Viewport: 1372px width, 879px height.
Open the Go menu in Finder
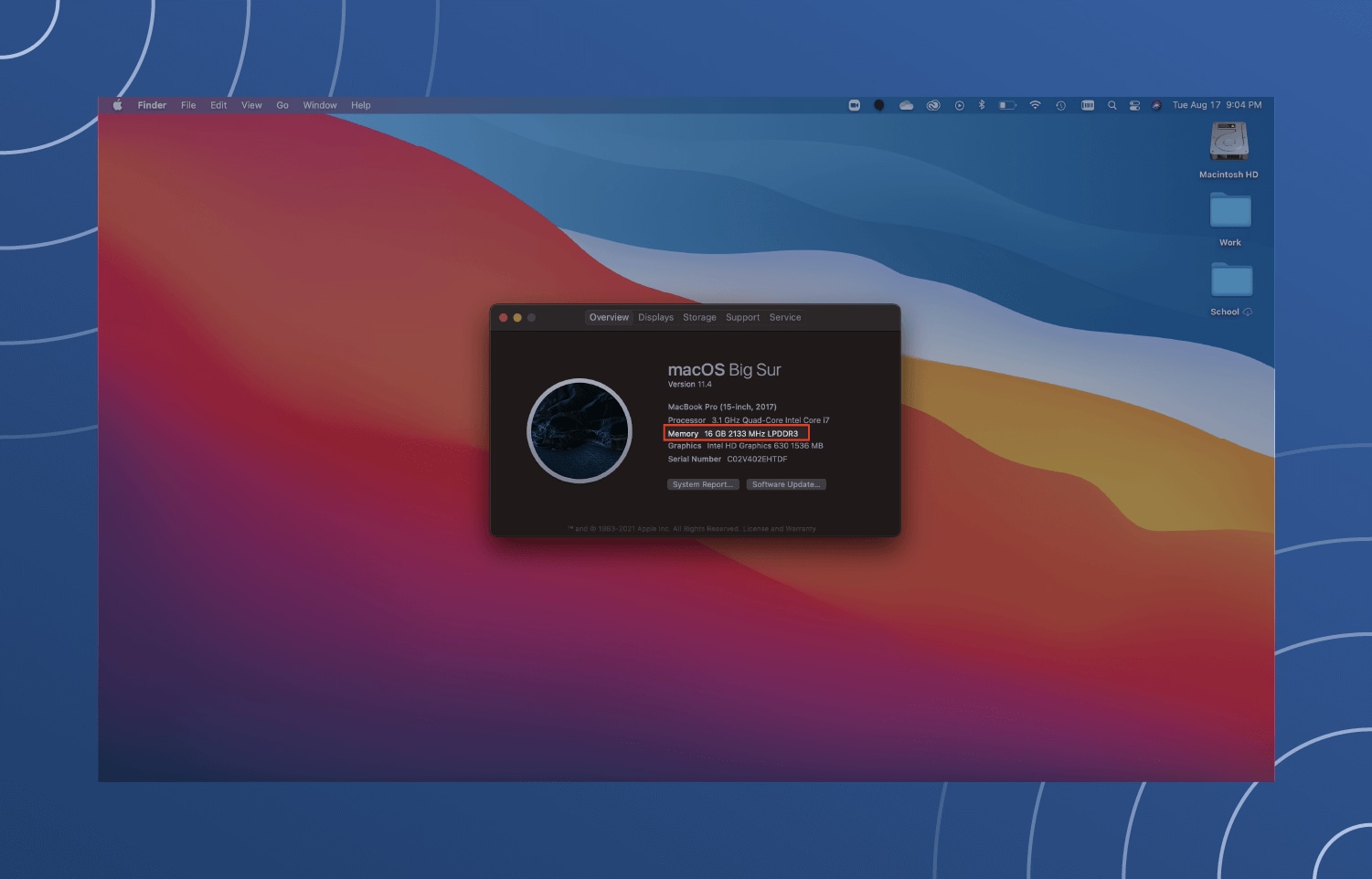pos(282,105)
